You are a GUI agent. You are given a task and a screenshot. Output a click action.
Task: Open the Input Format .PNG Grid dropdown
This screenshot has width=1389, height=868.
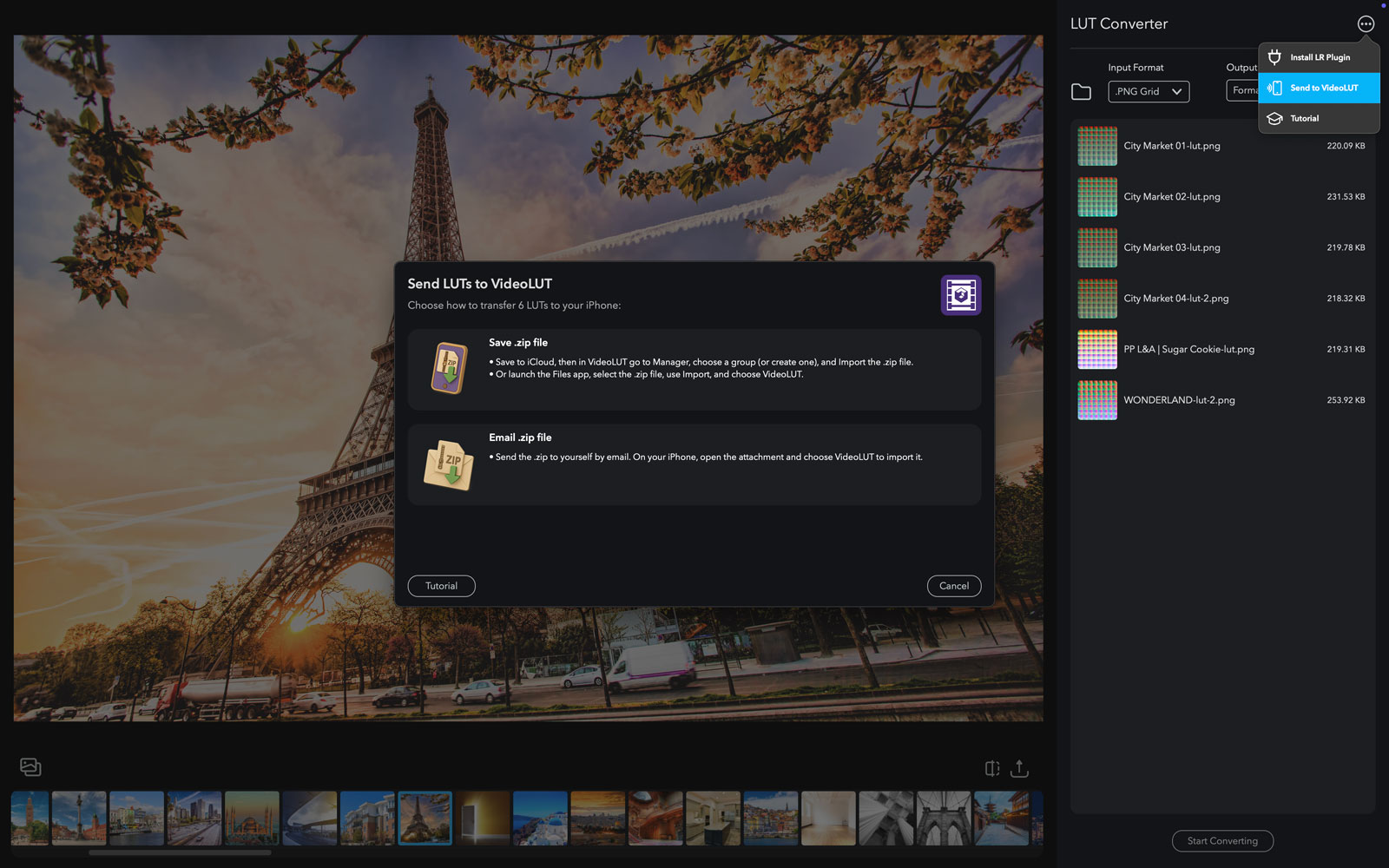pos(1148,92)
